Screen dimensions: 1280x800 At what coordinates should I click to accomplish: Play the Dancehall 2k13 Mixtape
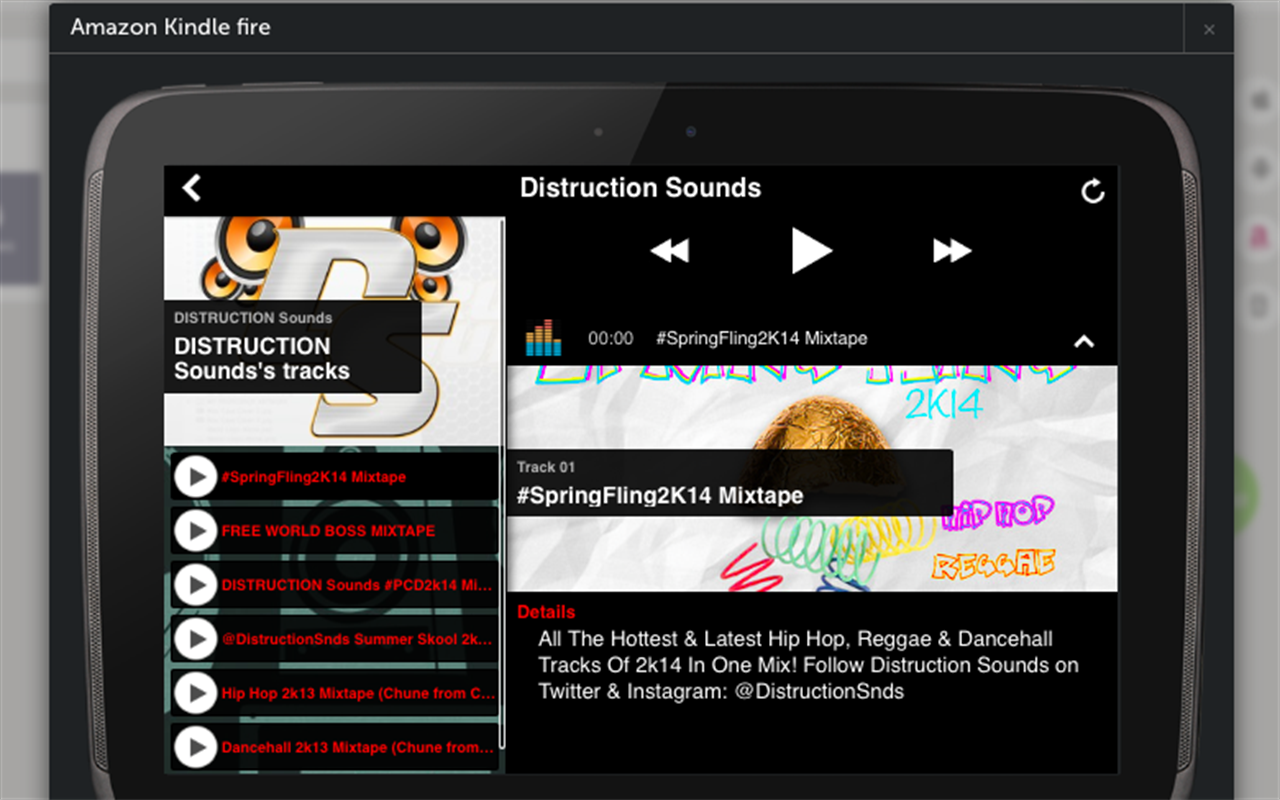point(195,747)
